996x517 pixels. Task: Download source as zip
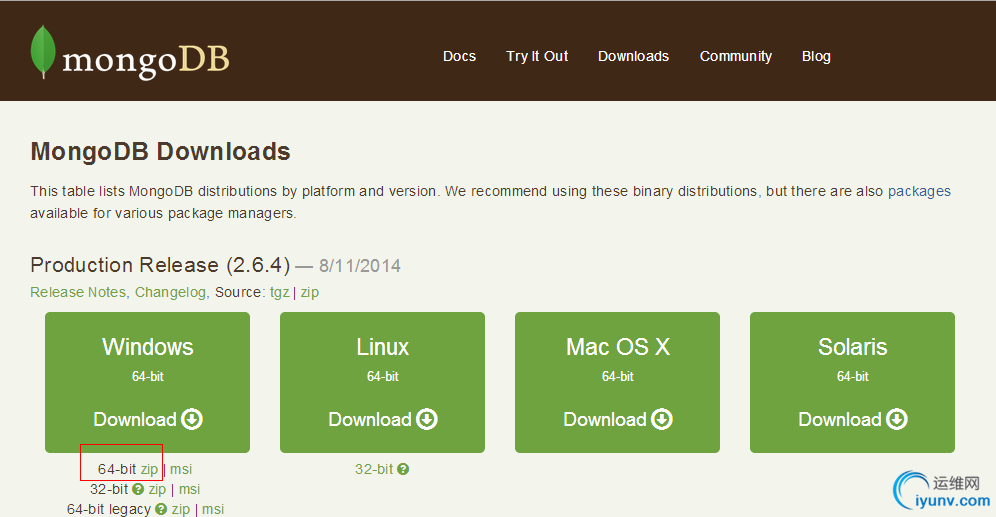(310, 292)
